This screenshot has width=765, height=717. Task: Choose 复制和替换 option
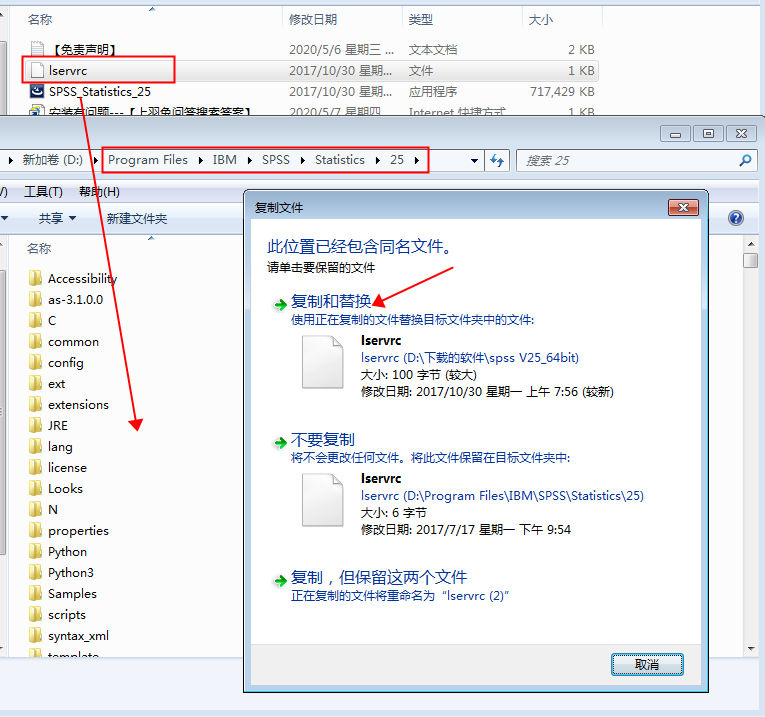[x=331, y=301]
